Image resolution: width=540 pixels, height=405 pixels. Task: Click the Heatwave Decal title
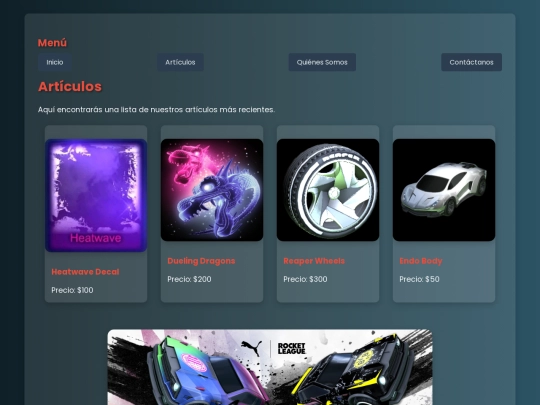point(85,272)
